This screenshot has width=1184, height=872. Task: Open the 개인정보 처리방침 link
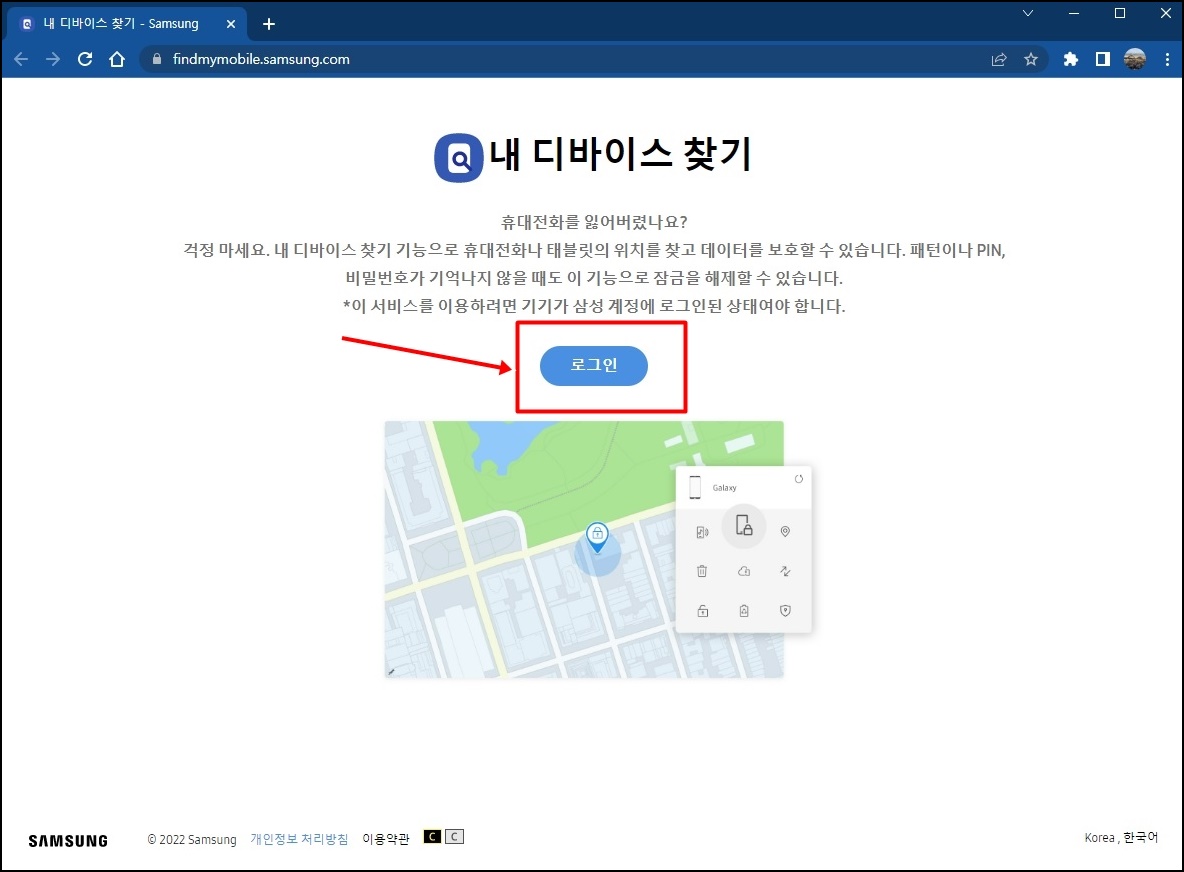[x=299, y=840]
